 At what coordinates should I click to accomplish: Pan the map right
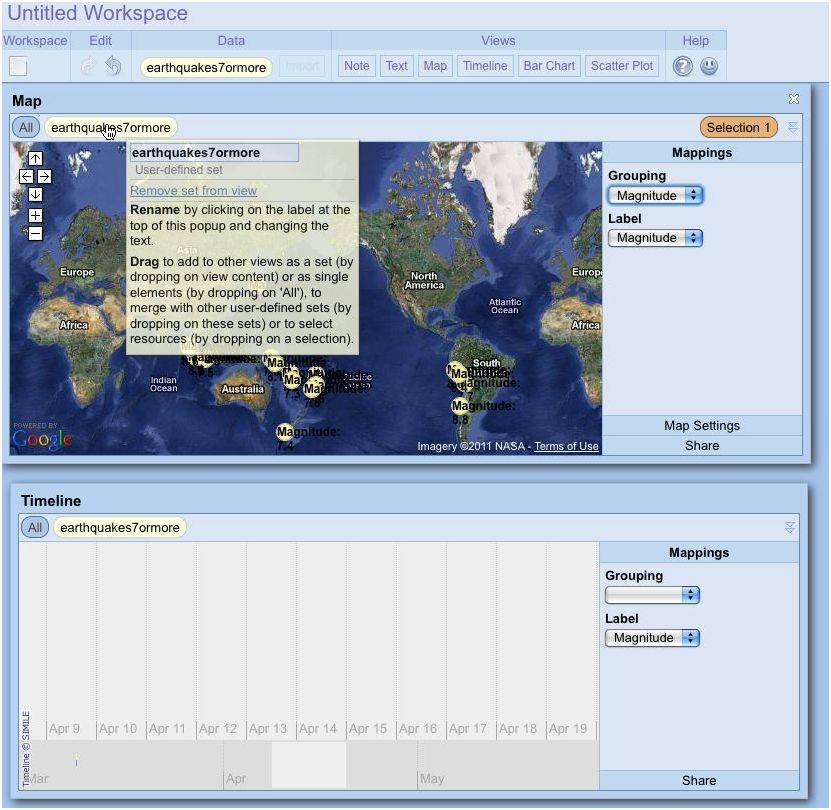click(x=45, y=176)
